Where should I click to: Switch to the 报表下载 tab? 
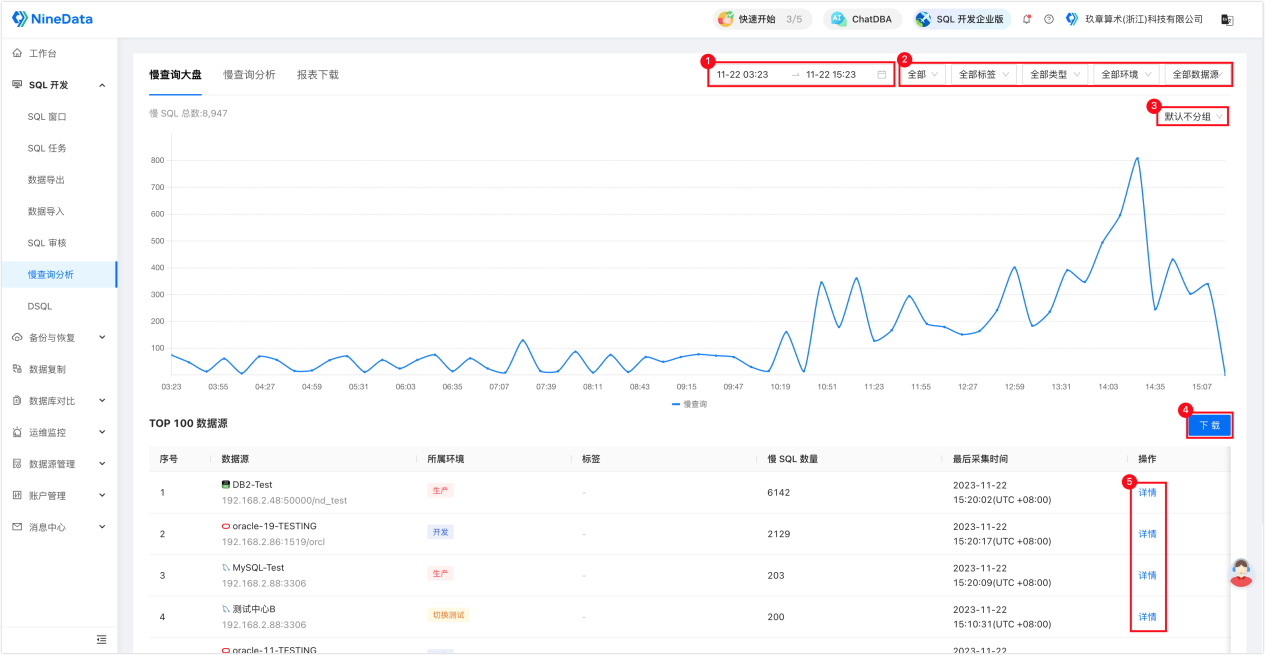point(318,75)
